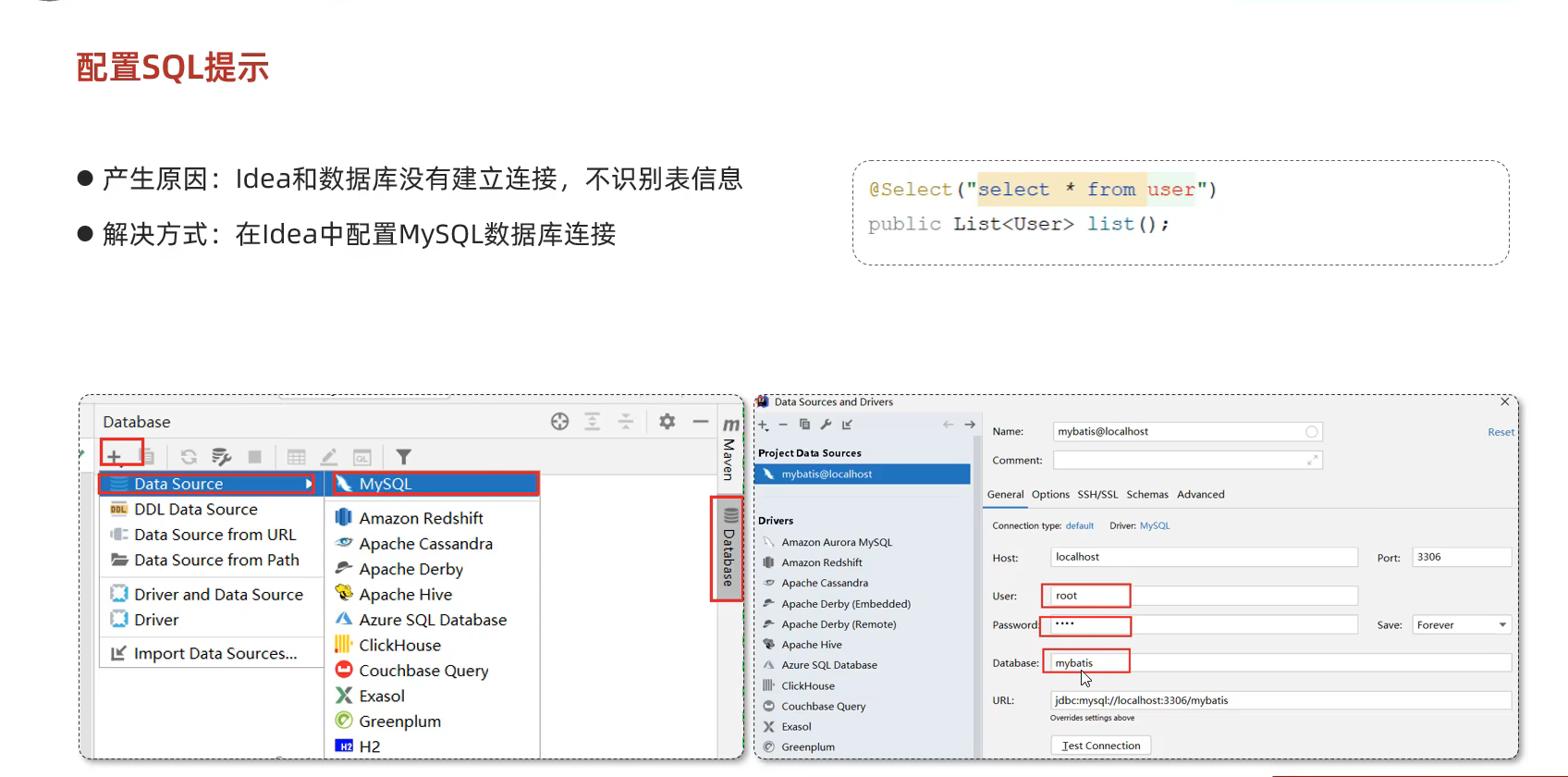This screenshot has height=777, width=1568.
Task: Click the plus icon in the Database panel toolbar
Action: point(114,456)
